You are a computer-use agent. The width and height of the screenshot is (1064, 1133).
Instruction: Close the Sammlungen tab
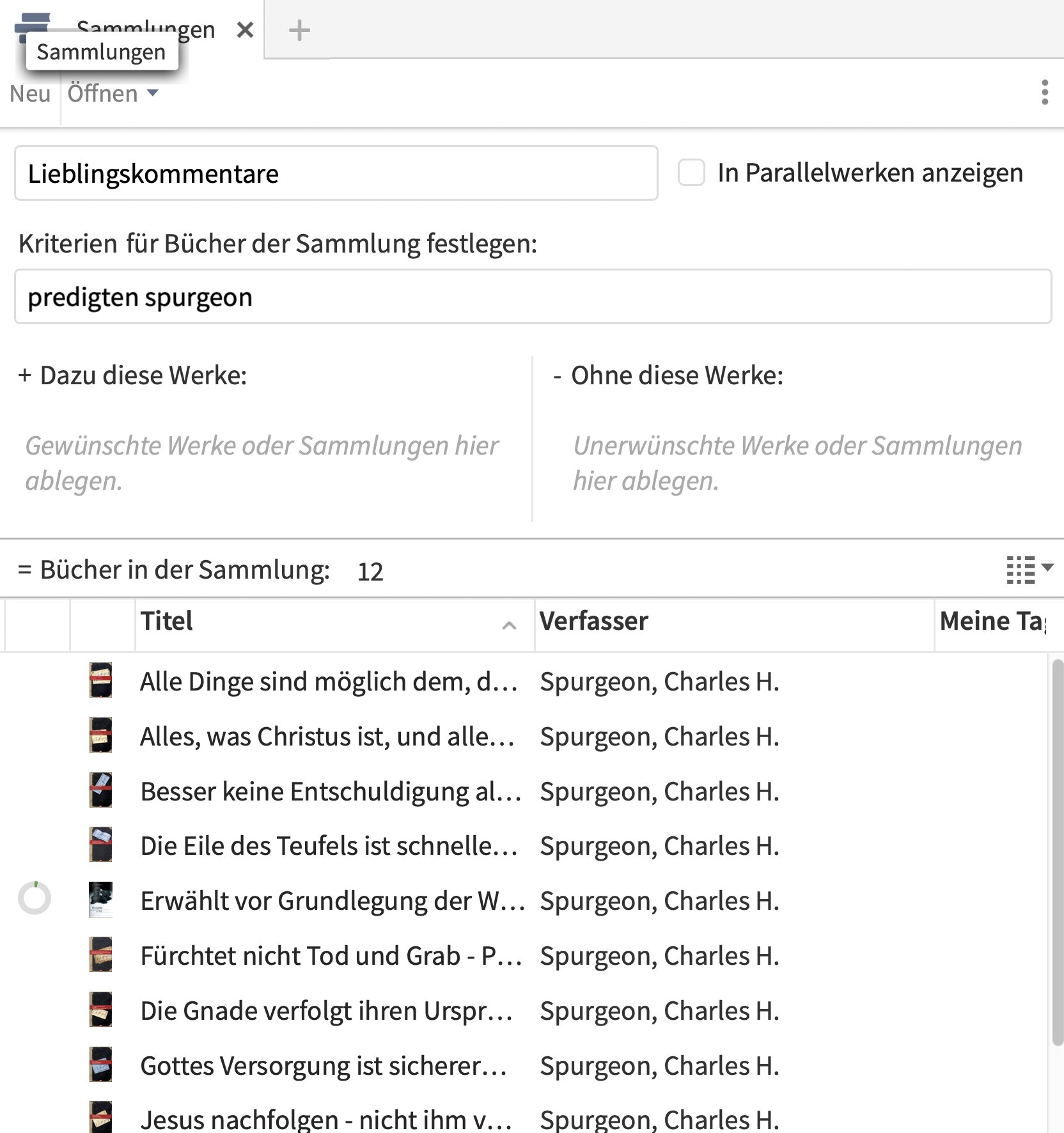(245, 30)
